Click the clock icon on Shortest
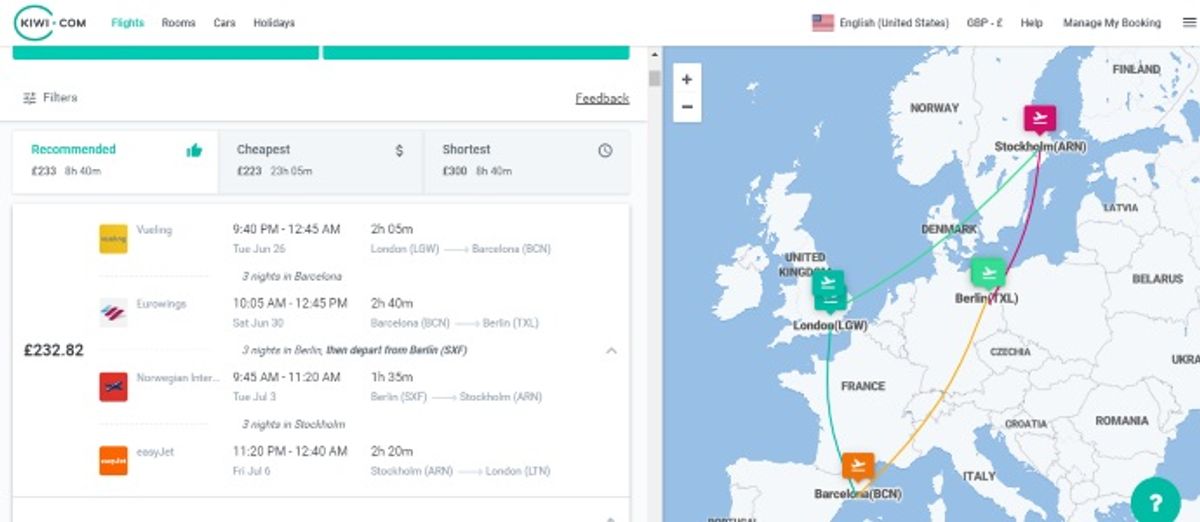 click(x=605, y=150)
